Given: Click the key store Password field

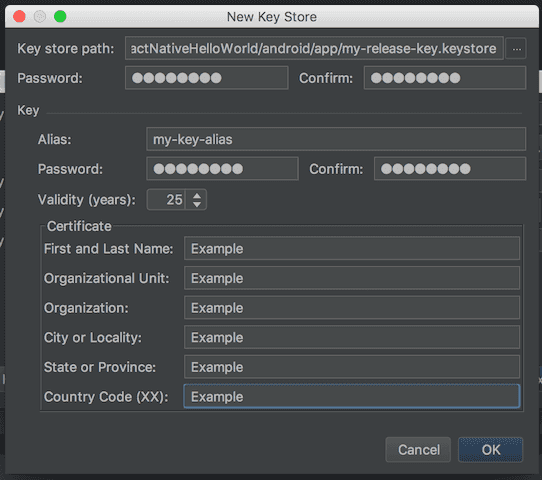Looking at the screenshot, I should [x=206, y=78].
